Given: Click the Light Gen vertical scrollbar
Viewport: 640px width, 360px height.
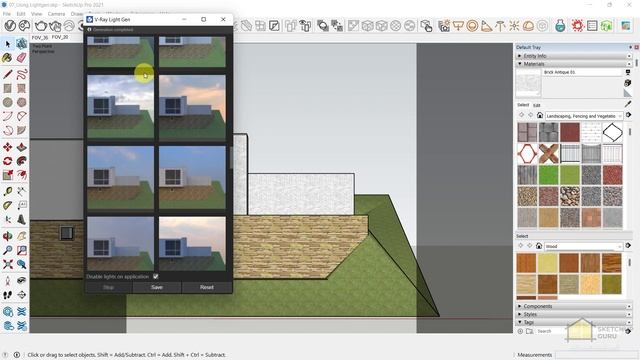Looking at the screenshot, I should click(x=231, y=157).
